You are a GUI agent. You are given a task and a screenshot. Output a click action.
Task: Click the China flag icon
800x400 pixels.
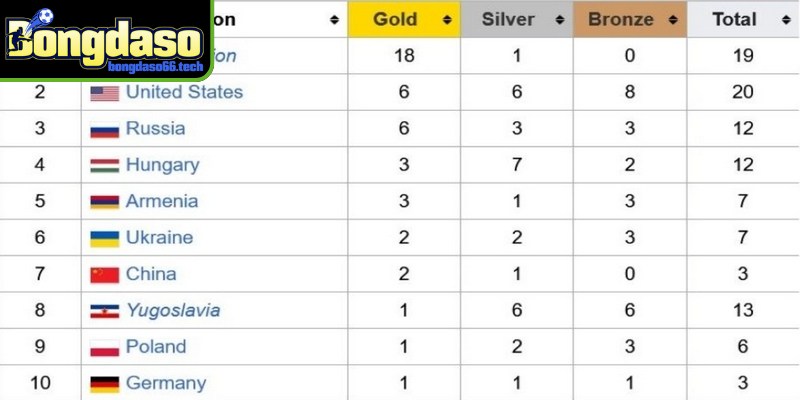point(104,275)
